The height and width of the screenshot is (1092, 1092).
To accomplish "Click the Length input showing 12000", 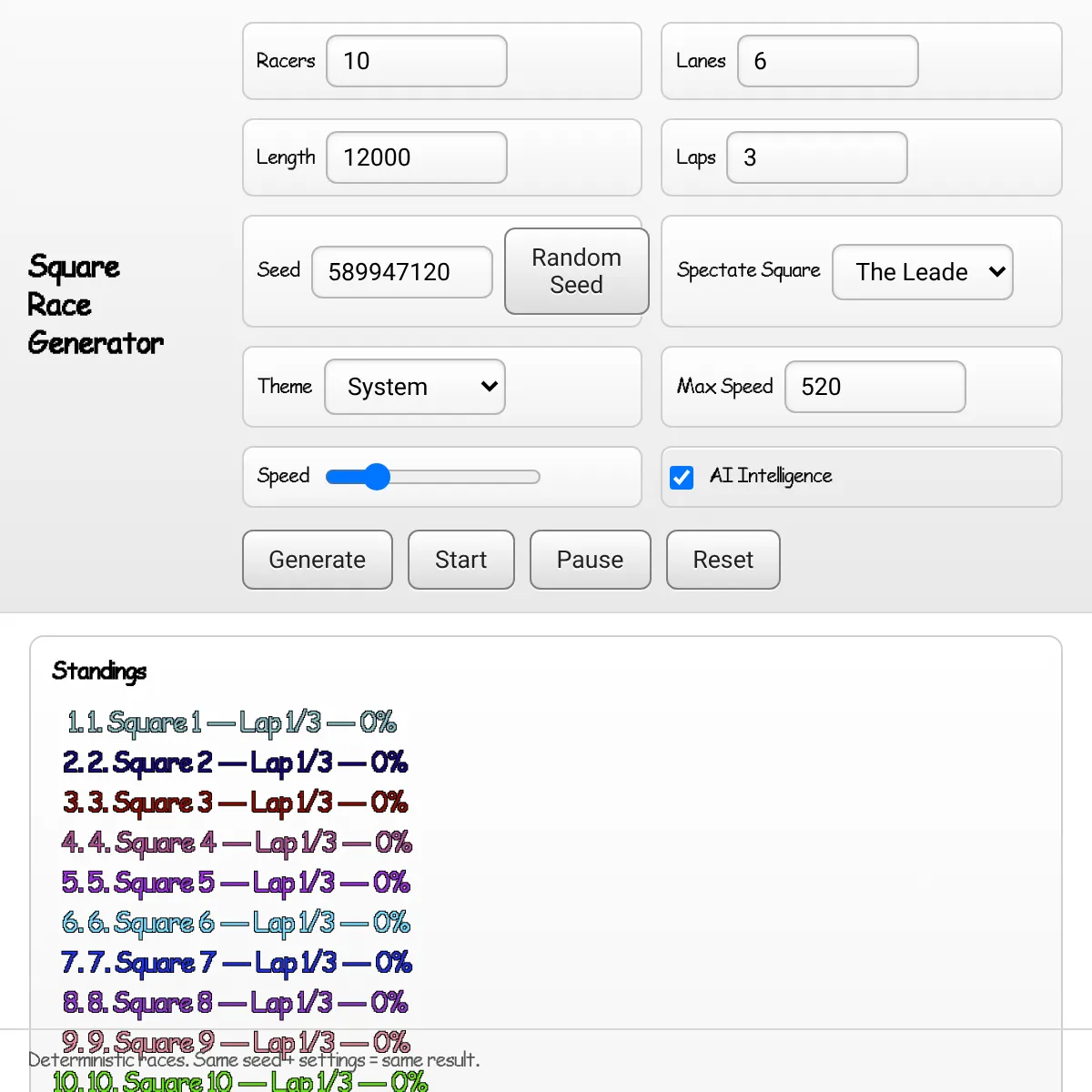I will click(x=416, y=157).
